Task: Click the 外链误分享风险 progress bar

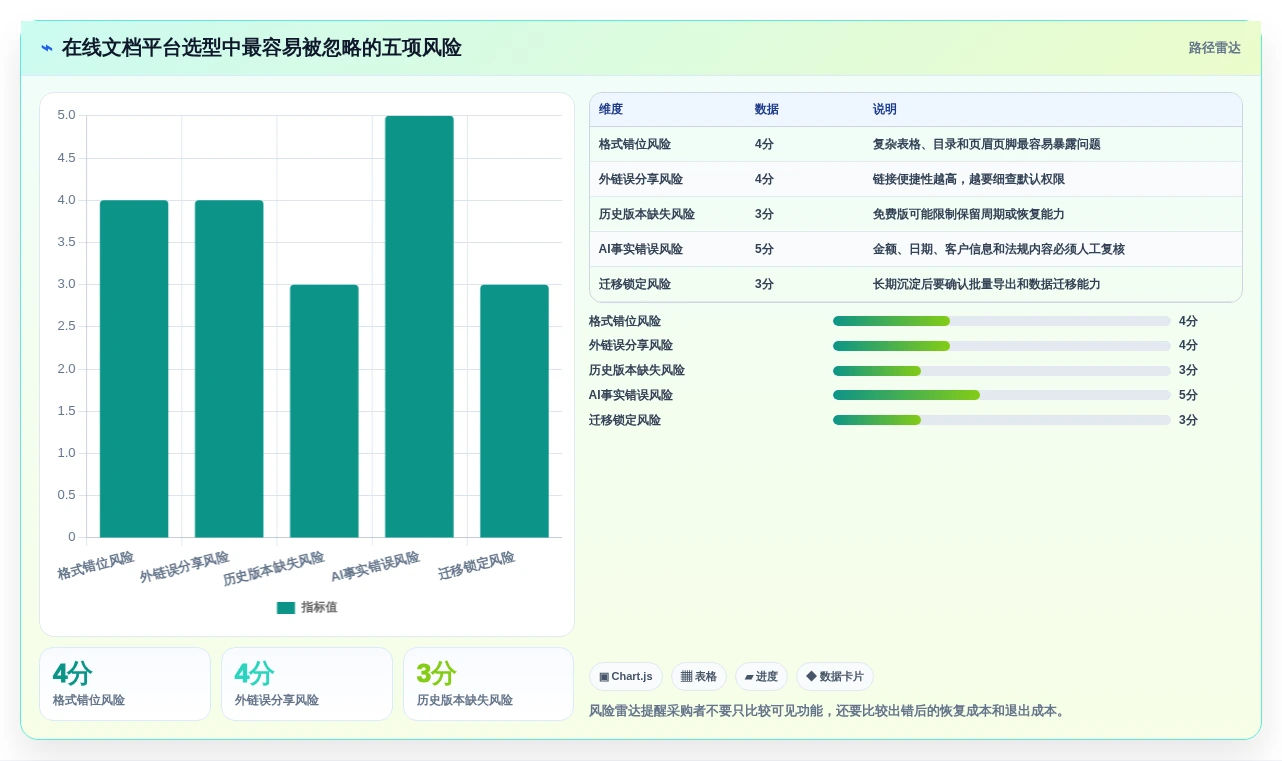Action: (x=1001, y=346)
